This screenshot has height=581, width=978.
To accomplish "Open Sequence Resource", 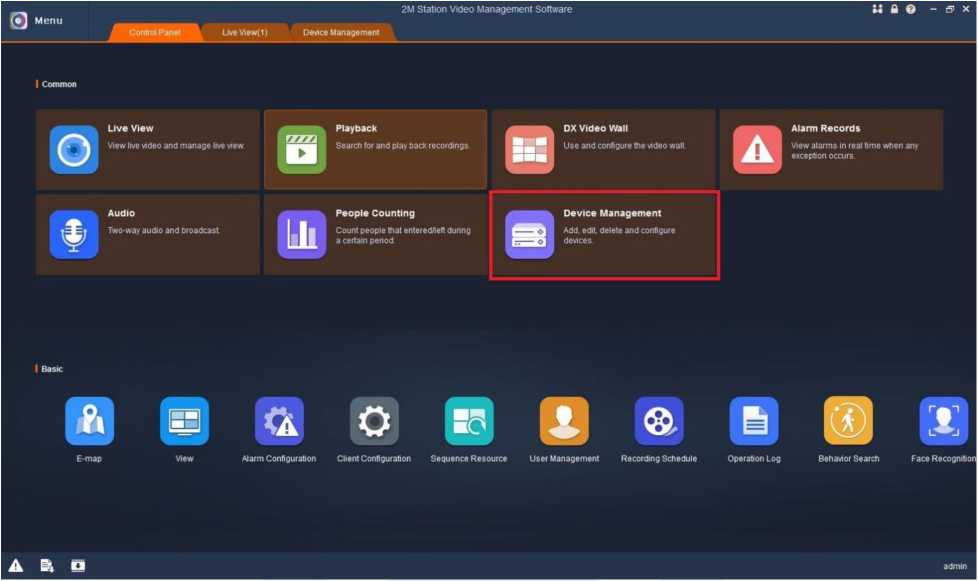I will tap(469, 421).
